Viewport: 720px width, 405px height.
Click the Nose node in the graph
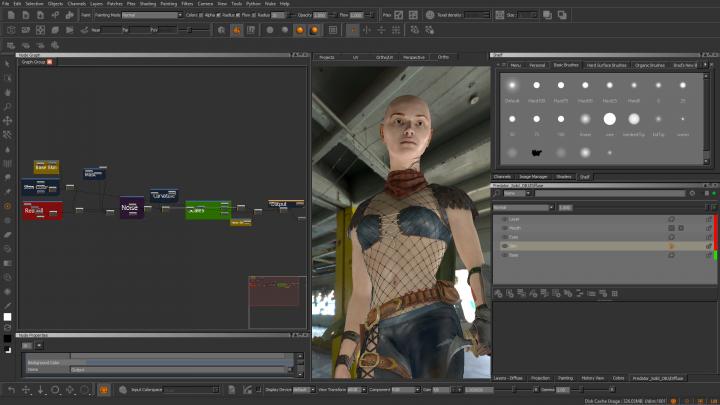coord(131,207)
